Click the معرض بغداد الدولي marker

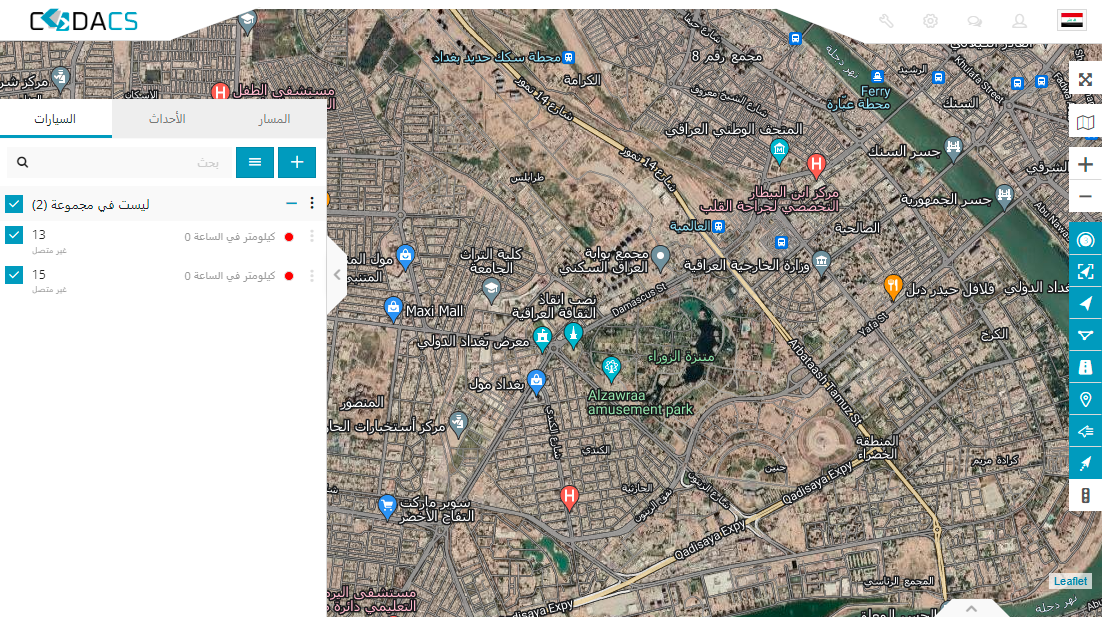(542, 338)
